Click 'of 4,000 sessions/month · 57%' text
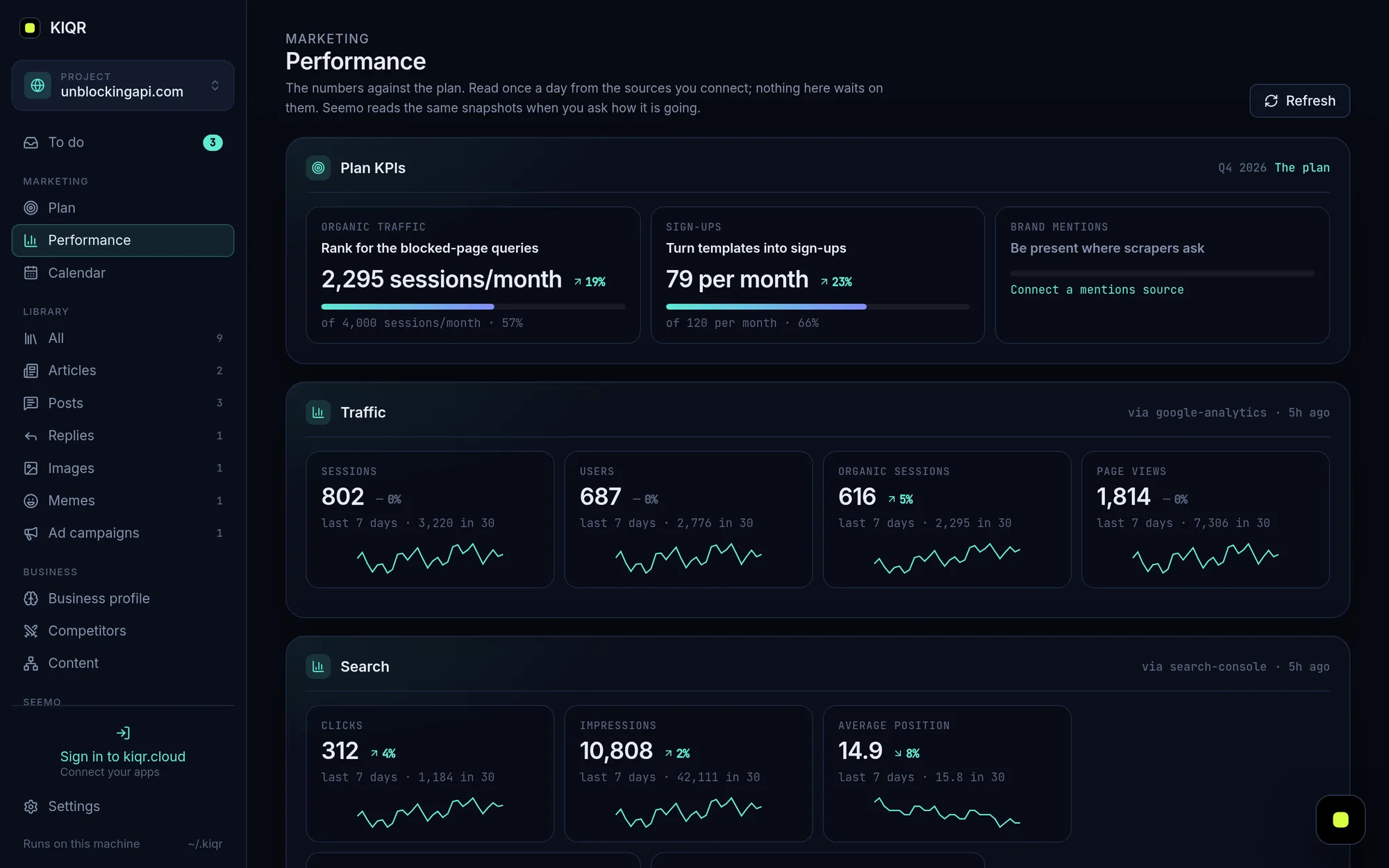This screenshot has height=868, width=1389. [x=422, y=323]
